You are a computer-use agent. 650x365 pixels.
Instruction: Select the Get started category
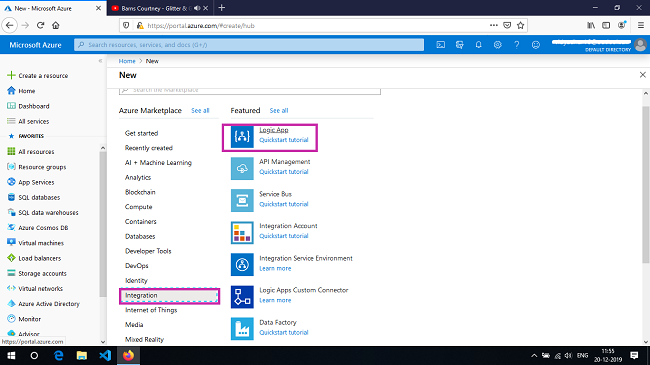pos(141,133)
